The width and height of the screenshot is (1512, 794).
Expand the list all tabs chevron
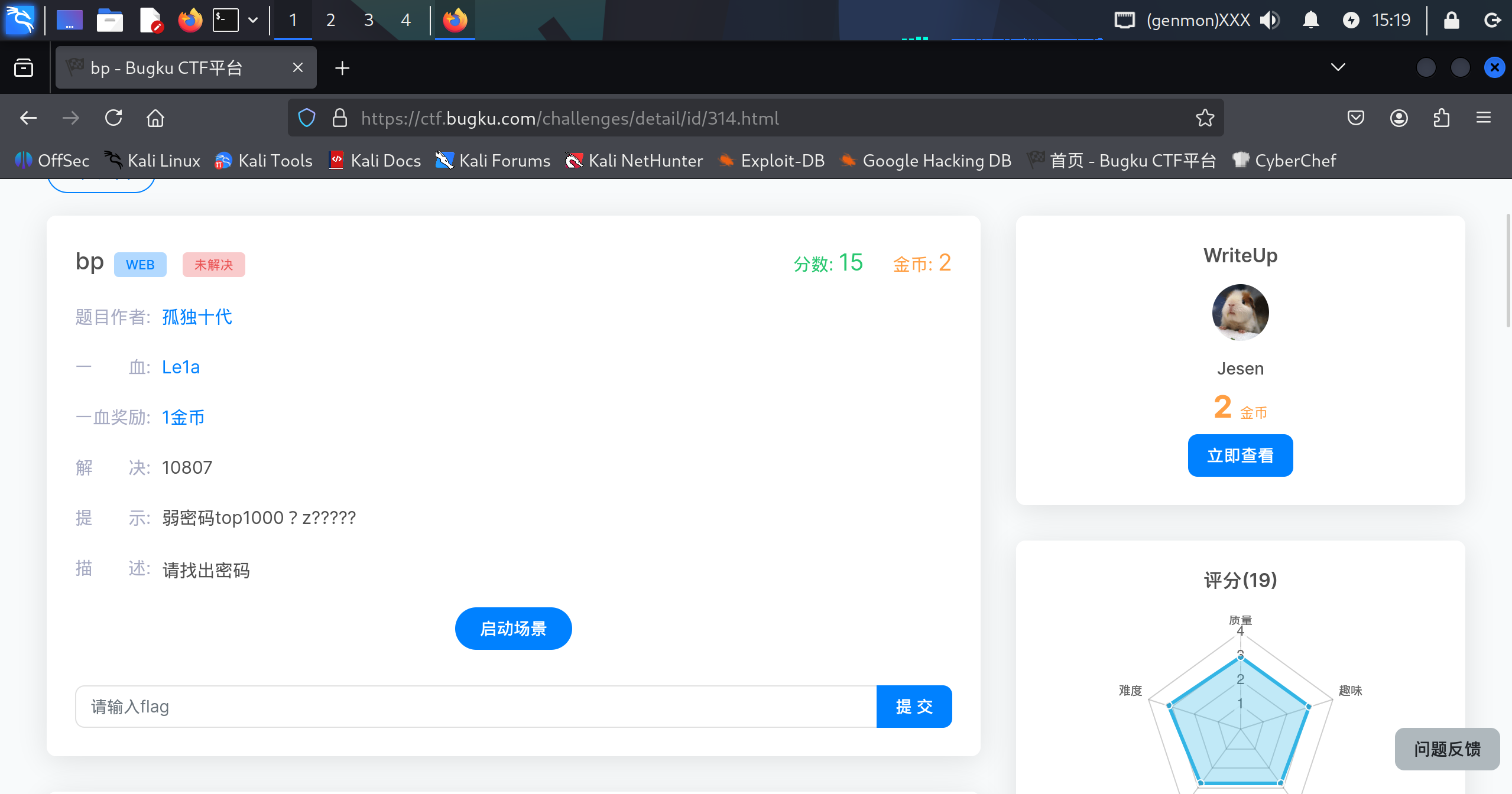coord(1338,67)
